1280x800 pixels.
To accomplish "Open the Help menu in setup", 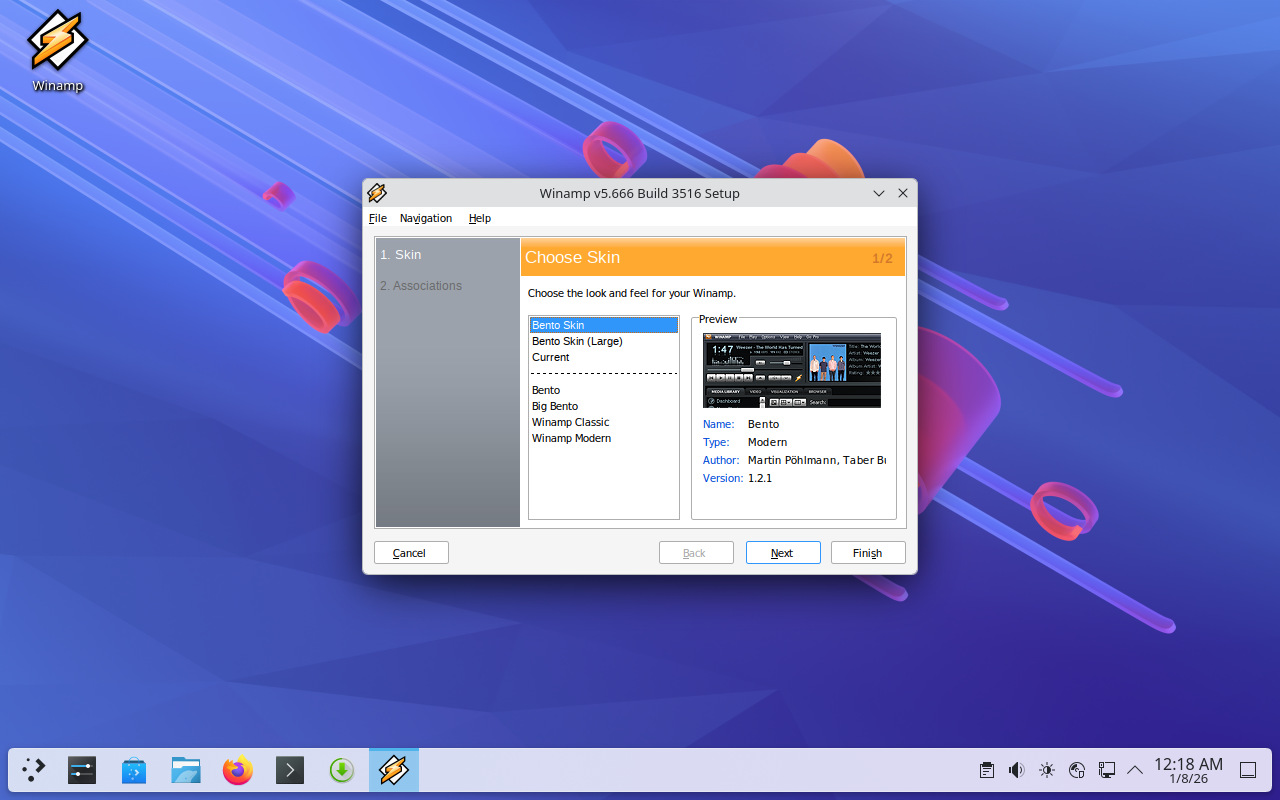I will pyautogui.click(x=480, y=218).
